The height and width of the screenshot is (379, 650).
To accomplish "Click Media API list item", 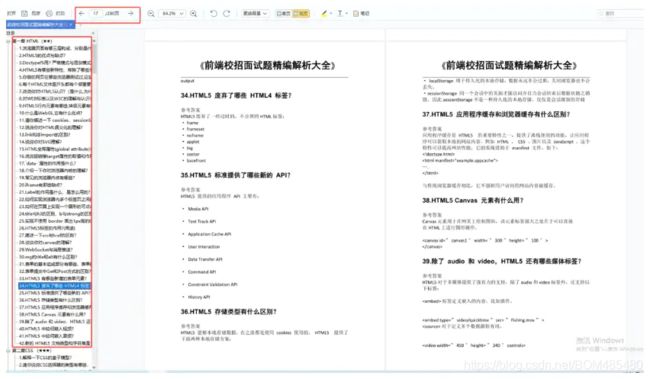I will (x=198, y=209).
